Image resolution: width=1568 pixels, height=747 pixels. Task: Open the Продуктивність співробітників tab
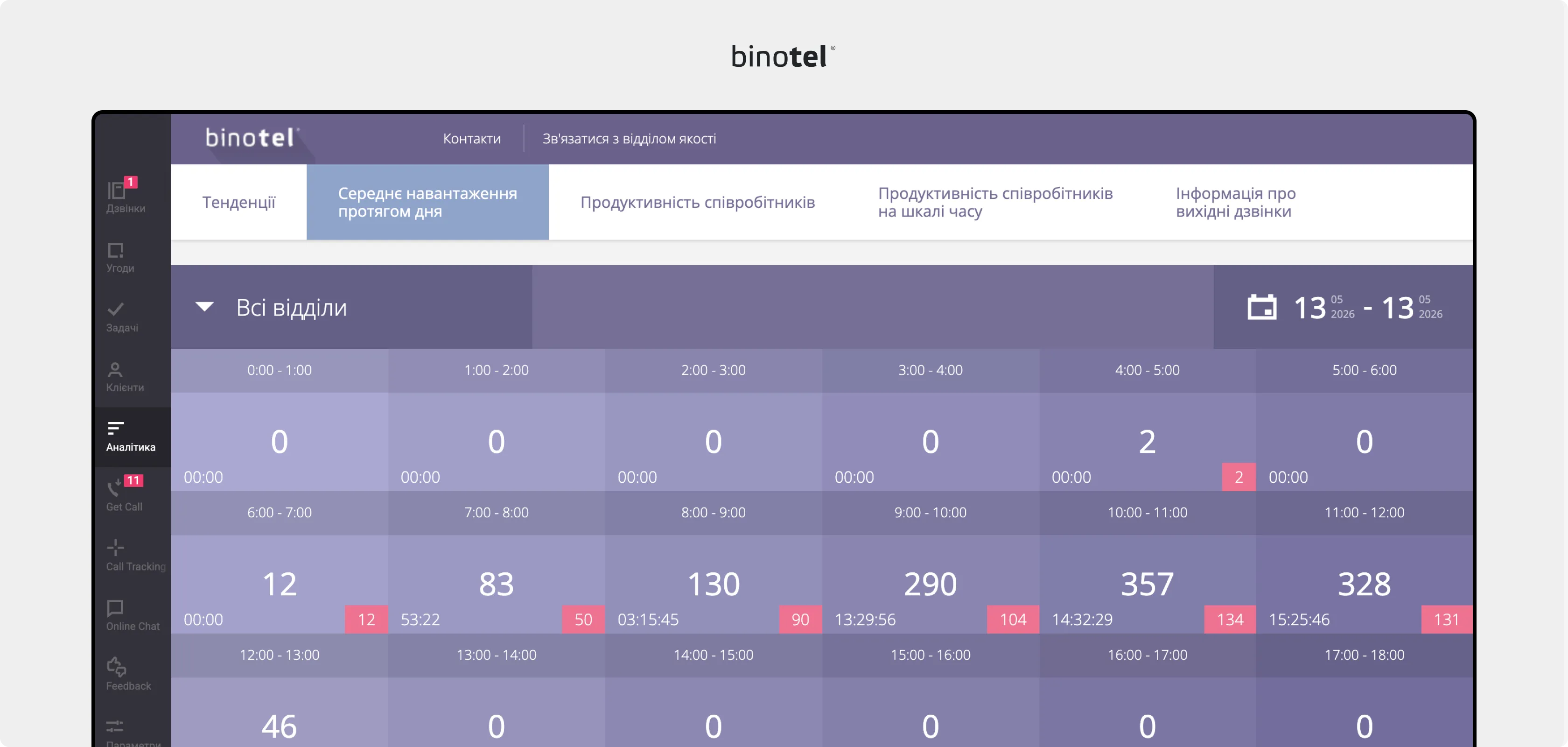[697, 202]
